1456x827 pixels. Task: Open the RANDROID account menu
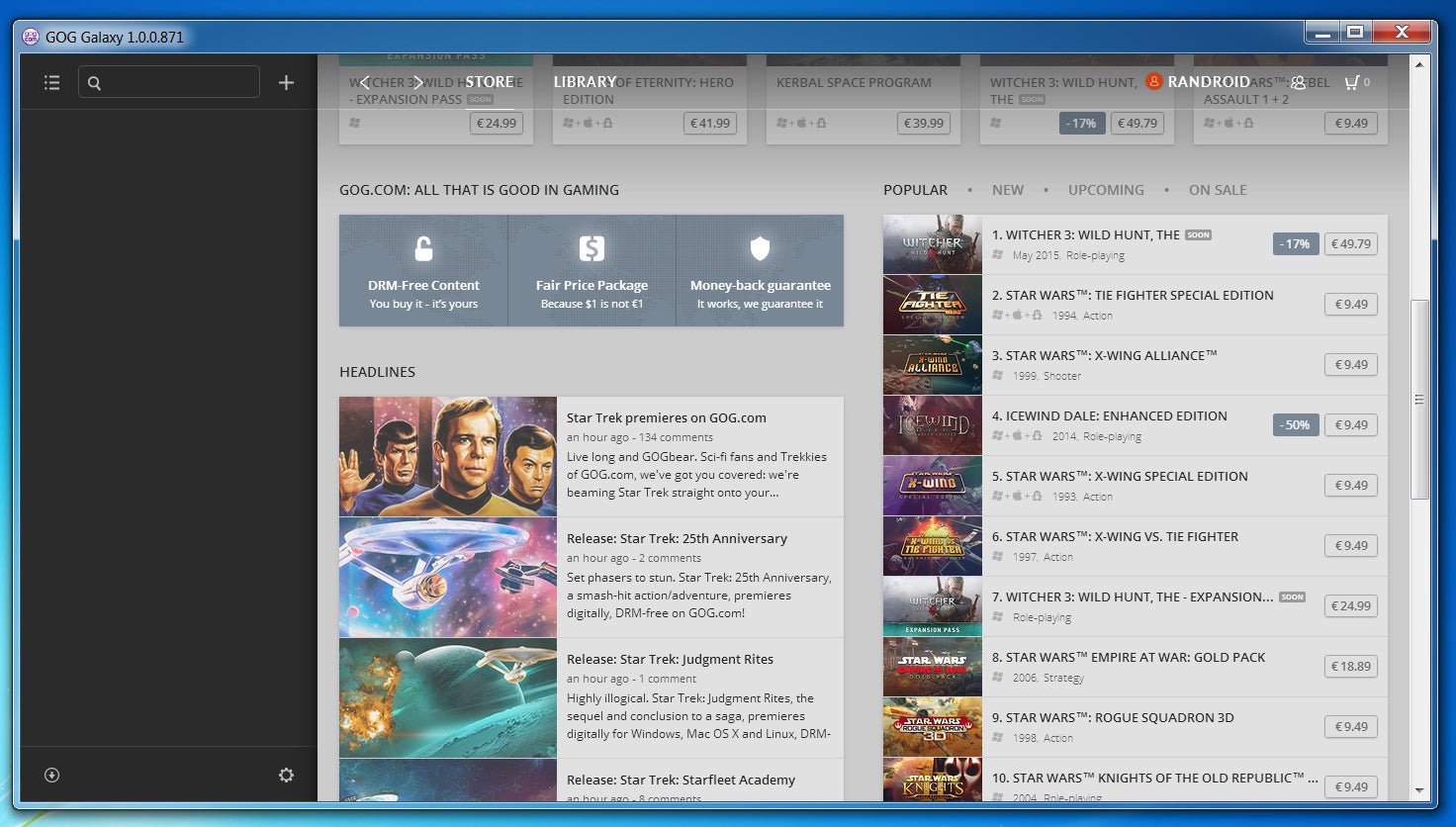[x=1208, y=82]
